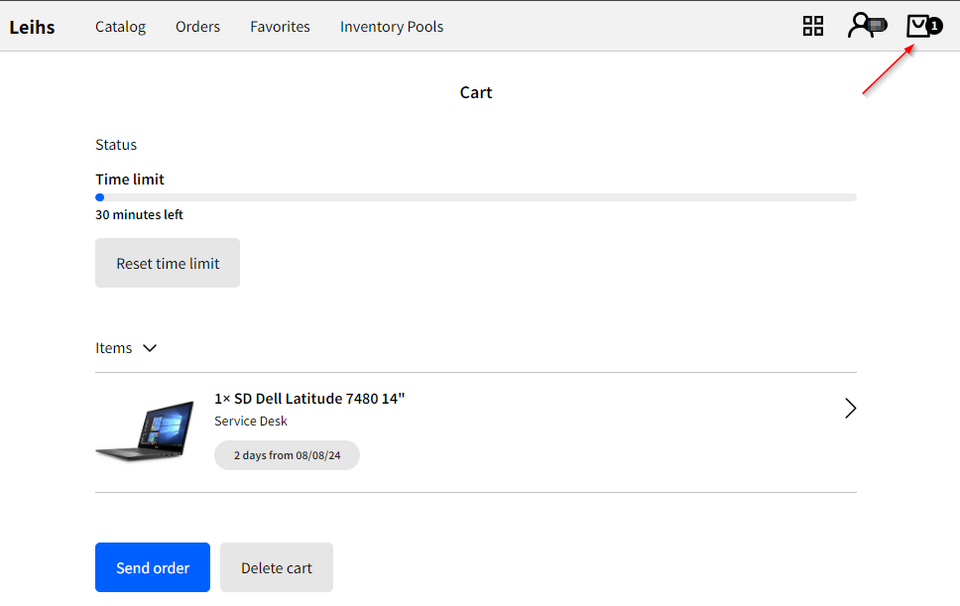The width and height of the screenshot is (960, 606).
Task: Click the "2 days from 08/08/24" date pill
Action: click(x=287, y=455)
